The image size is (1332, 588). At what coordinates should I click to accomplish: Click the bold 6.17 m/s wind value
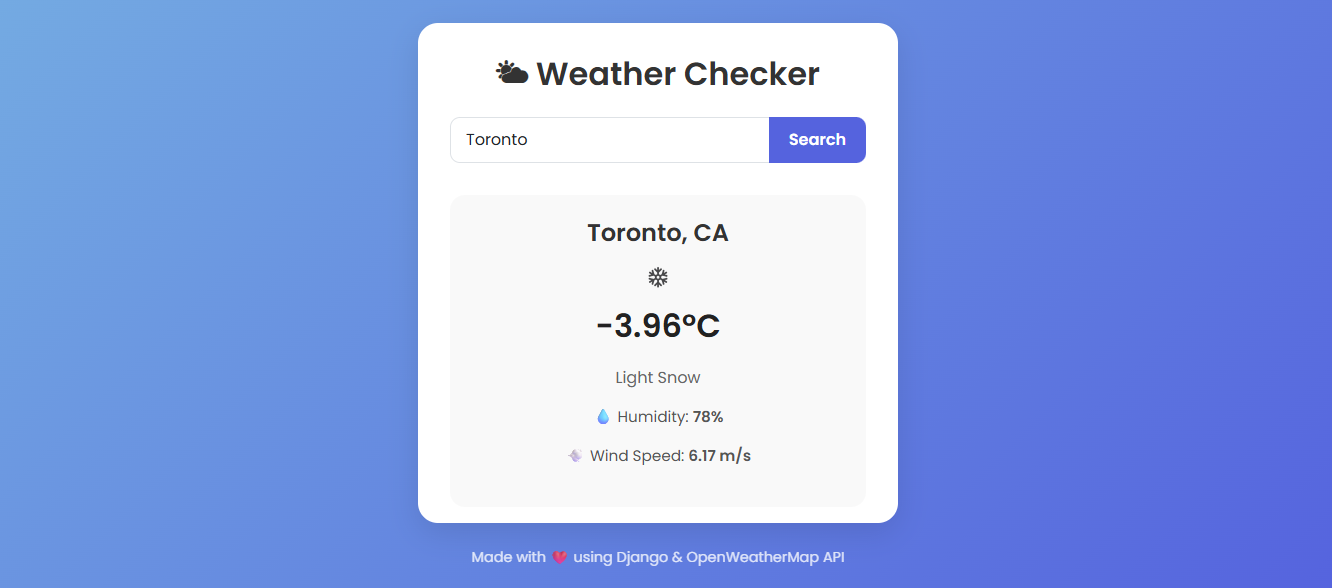click(718, 455)
